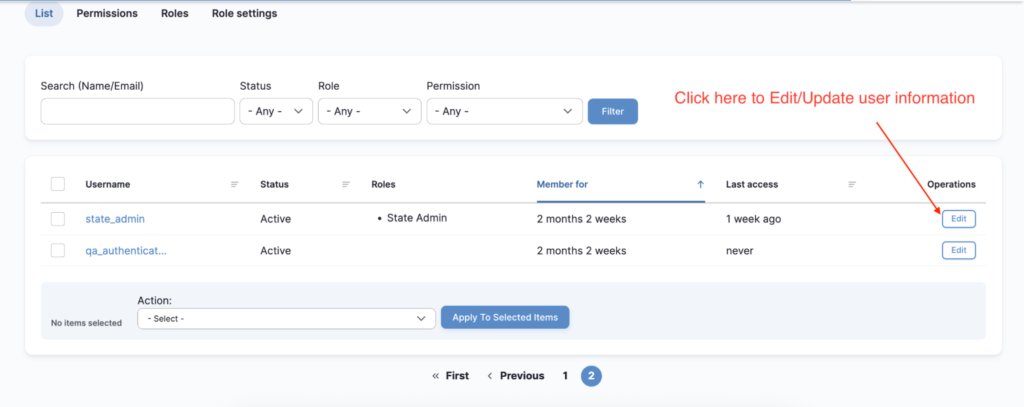Click Apply To Selected Items button
Viewport: 1024px width, 407px height.
pyautogui.click(x=505, y=317)
